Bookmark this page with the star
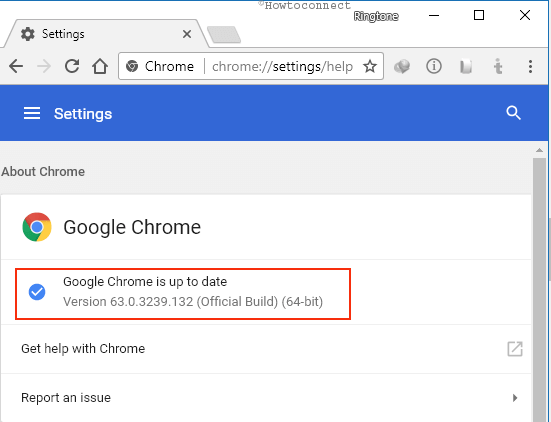 (370, 66)
